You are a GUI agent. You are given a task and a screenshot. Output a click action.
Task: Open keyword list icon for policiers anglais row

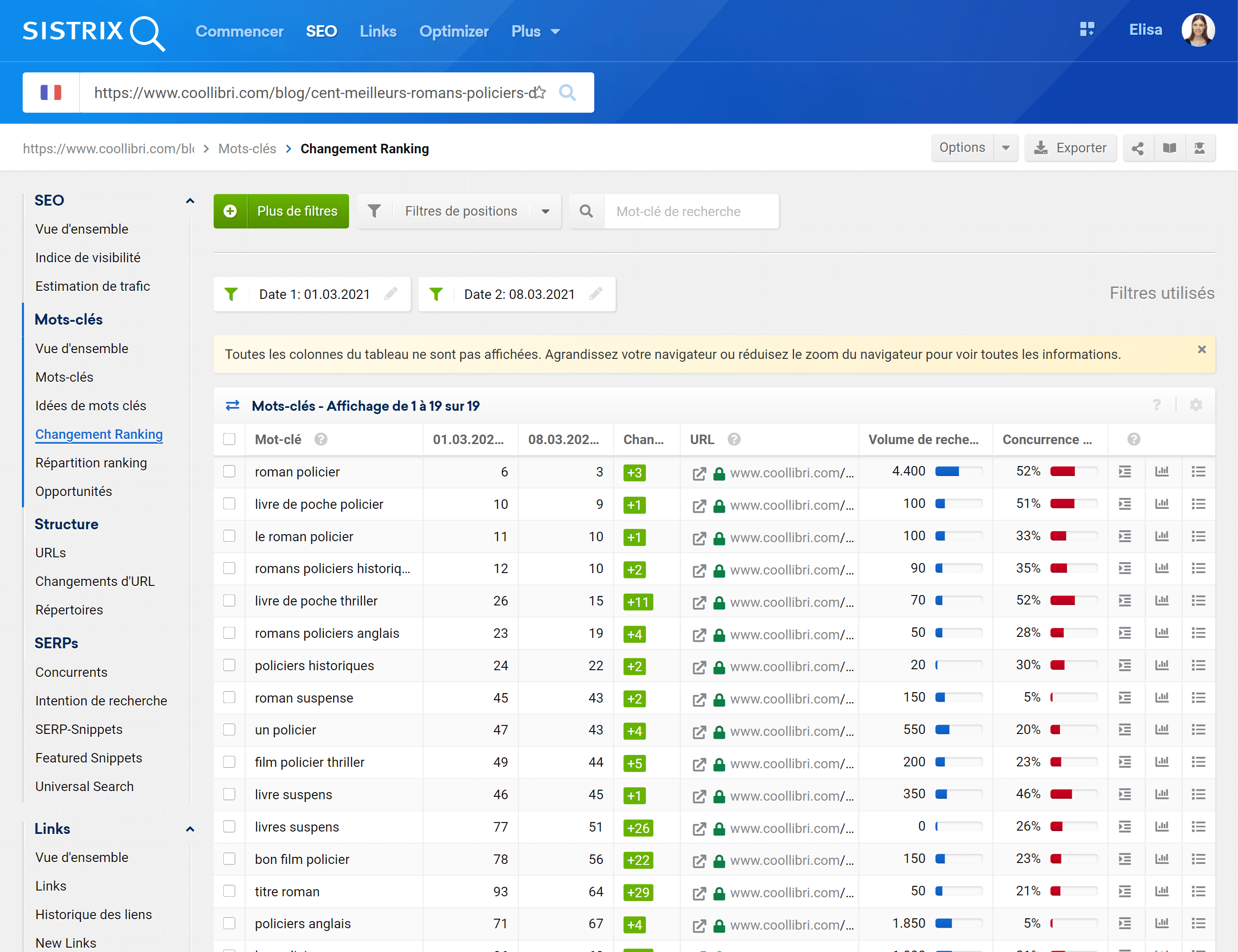pos(1198,923)
